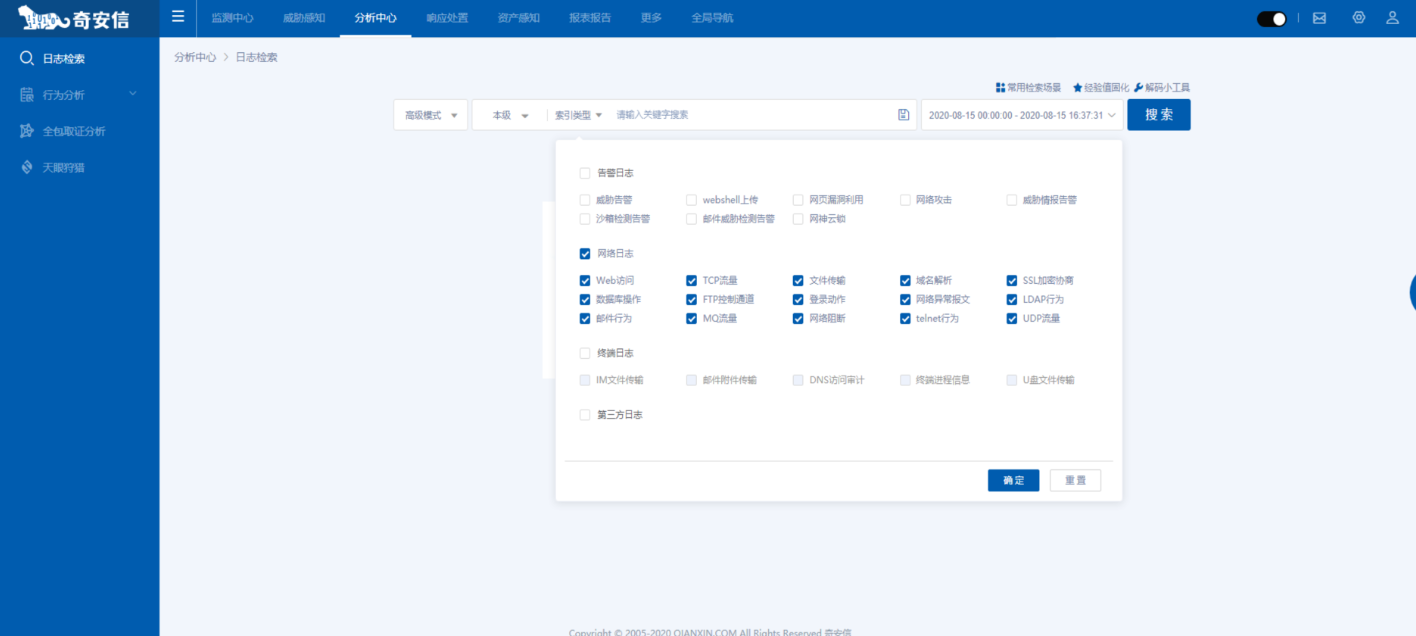Viewport: 1416px width, 636px height.
Task: Click the 经验值固化 star icon
Action: pyautogui.click(x=1078, y=88)
